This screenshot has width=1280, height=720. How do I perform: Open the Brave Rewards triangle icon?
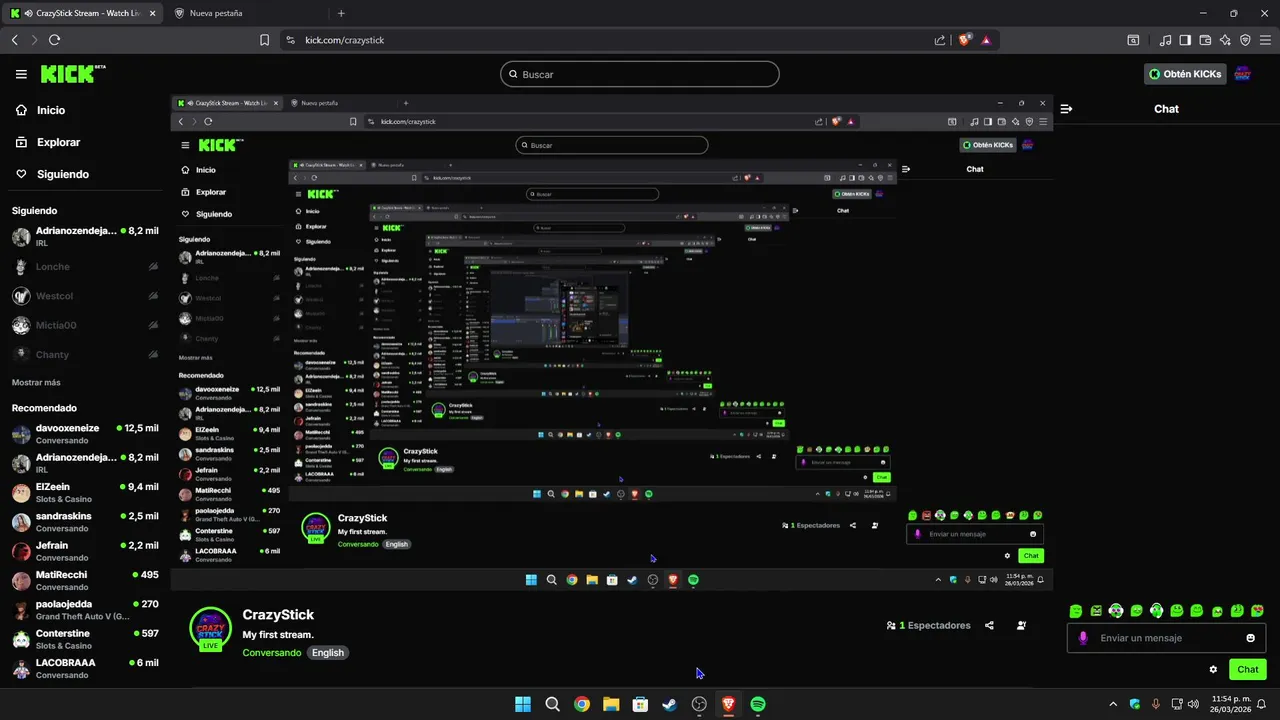point(986,40)
